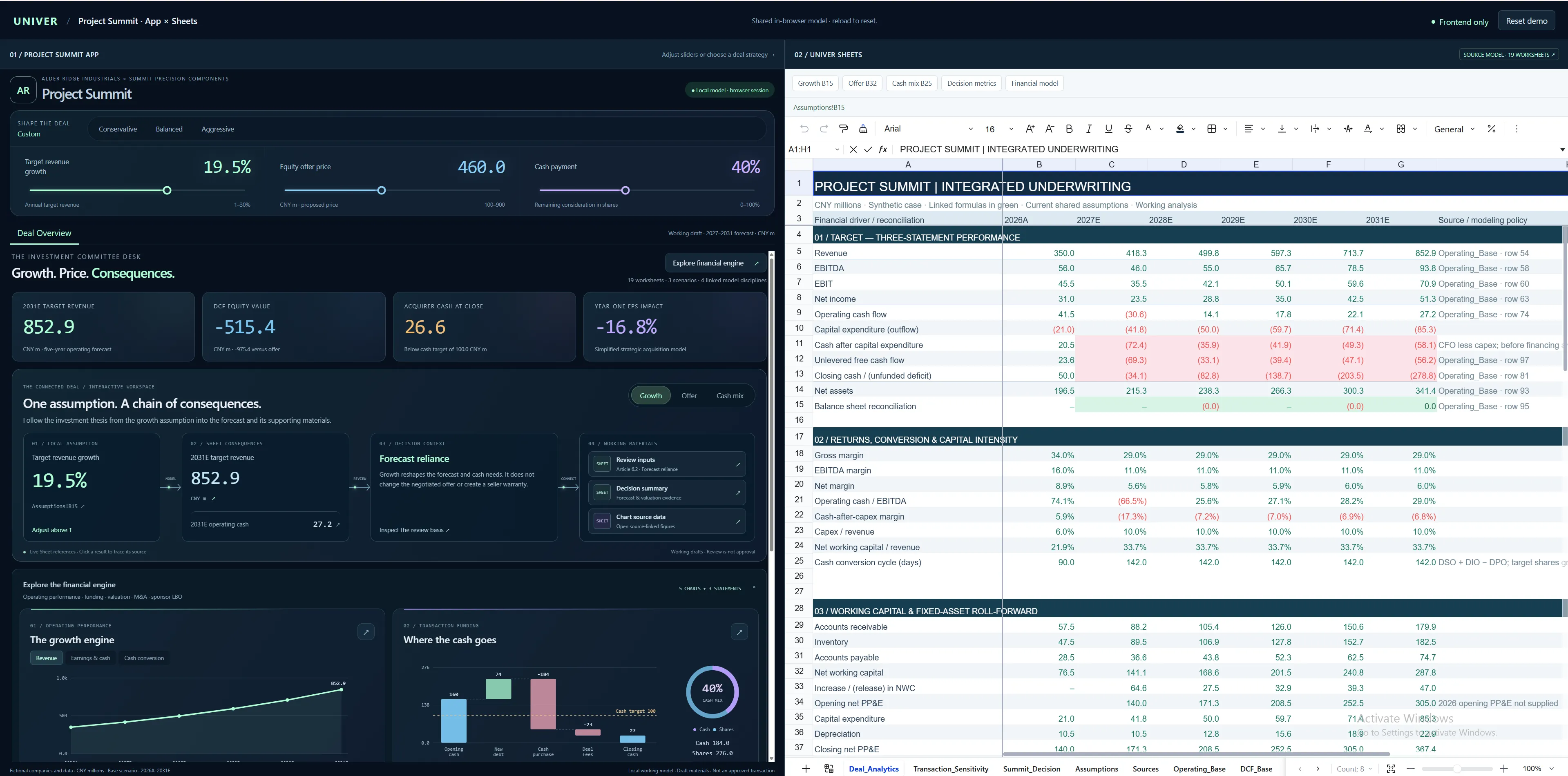Click the clear formatting brush icon
Image resolution: width=1568 pixels, height=776 pixels.
coord(863,128)
